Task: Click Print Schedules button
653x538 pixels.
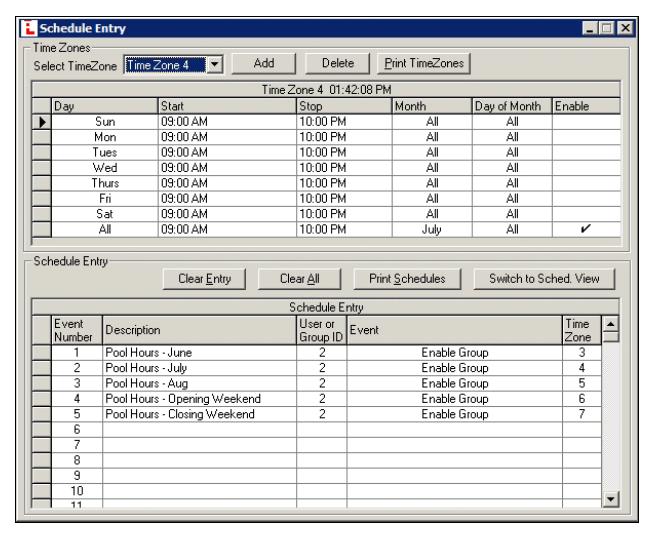Action: point(407,279)
